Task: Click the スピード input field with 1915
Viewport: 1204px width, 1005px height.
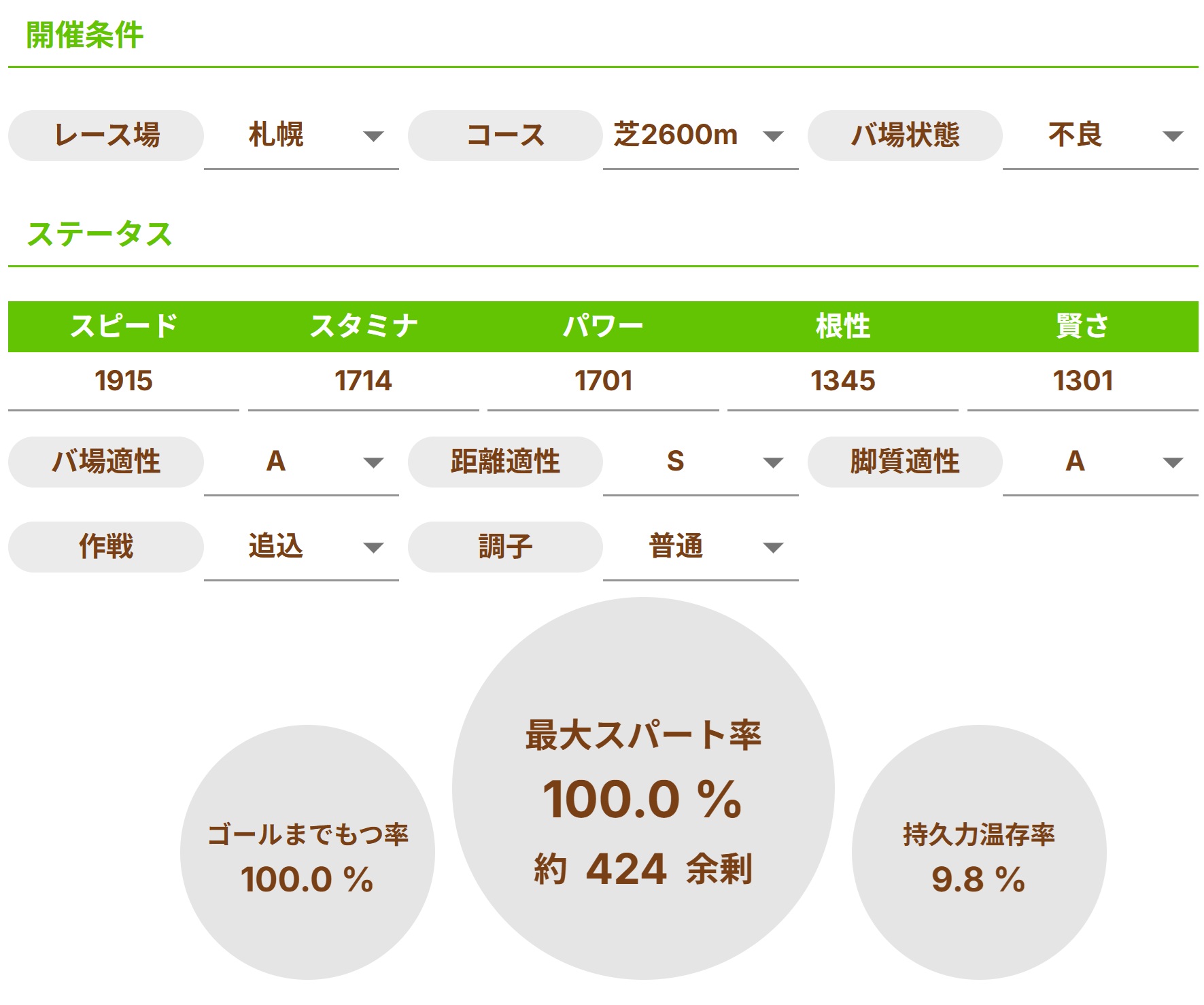Action: pyautogui.click(x=124, y=381)
